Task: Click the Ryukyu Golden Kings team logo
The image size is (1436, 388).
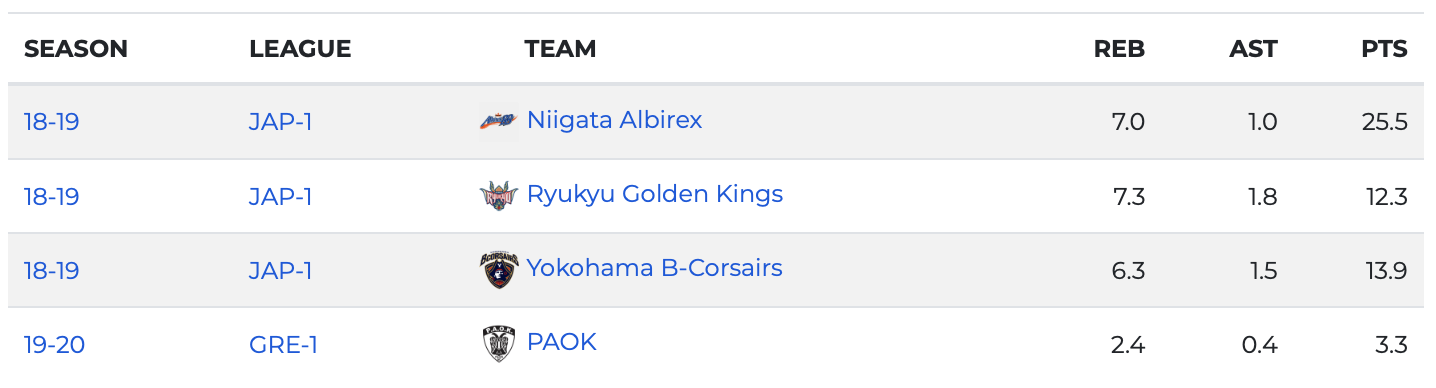Action: pyautogui.click(x=498, y=195)
